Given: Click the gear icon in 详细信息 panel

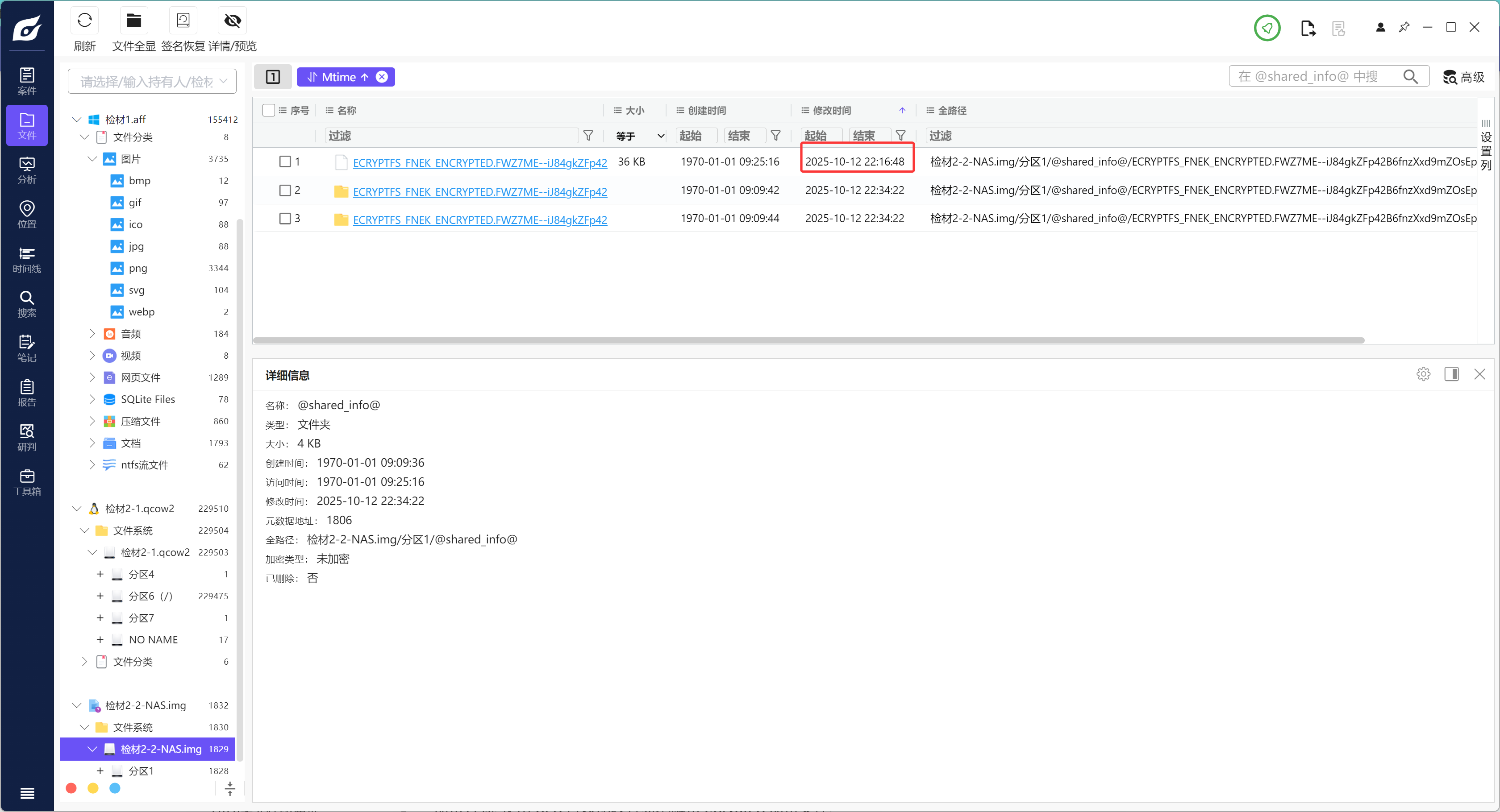Looking at the screenshot, I should [x=1423, y=374].
